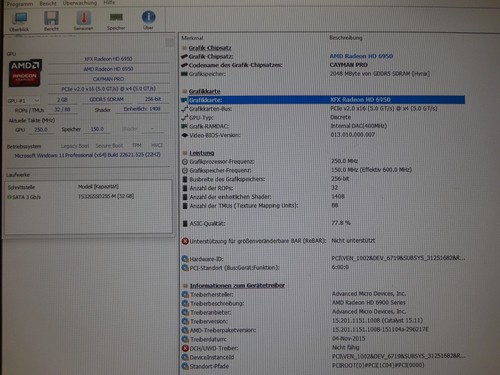Image resolution: width=500 pixels, height=375 pixels.
Task: Click the AMD Radeon HD 6950 link
Action: click(361, 56)
